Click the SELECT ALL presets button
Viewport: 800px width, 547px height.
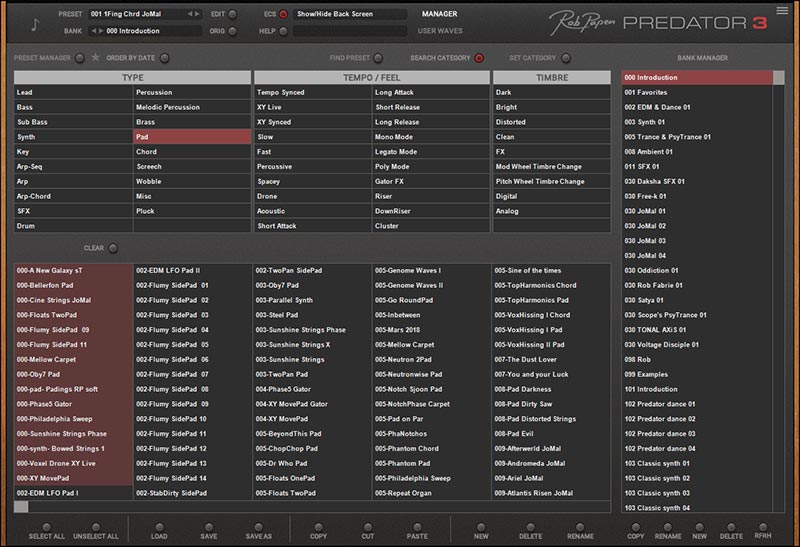[x=46, y=527]
